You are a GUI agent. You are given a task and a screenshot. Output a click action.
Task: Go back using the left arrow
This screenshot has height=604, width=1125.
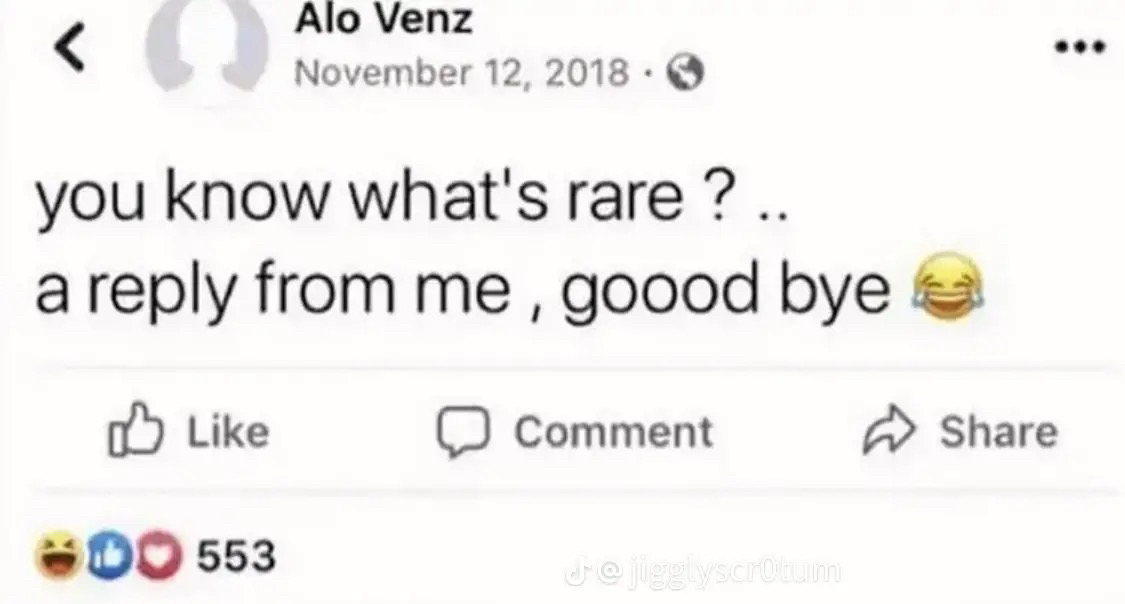(70, 47)
